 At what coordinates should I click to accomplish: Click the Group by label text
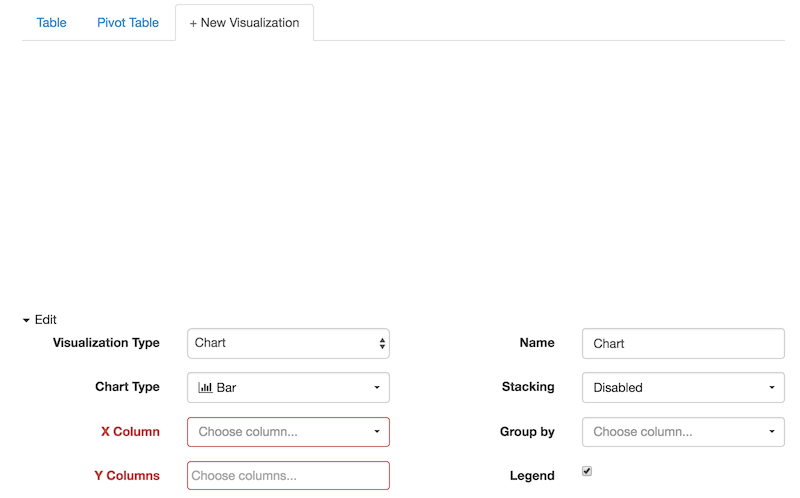click(527, 432)
